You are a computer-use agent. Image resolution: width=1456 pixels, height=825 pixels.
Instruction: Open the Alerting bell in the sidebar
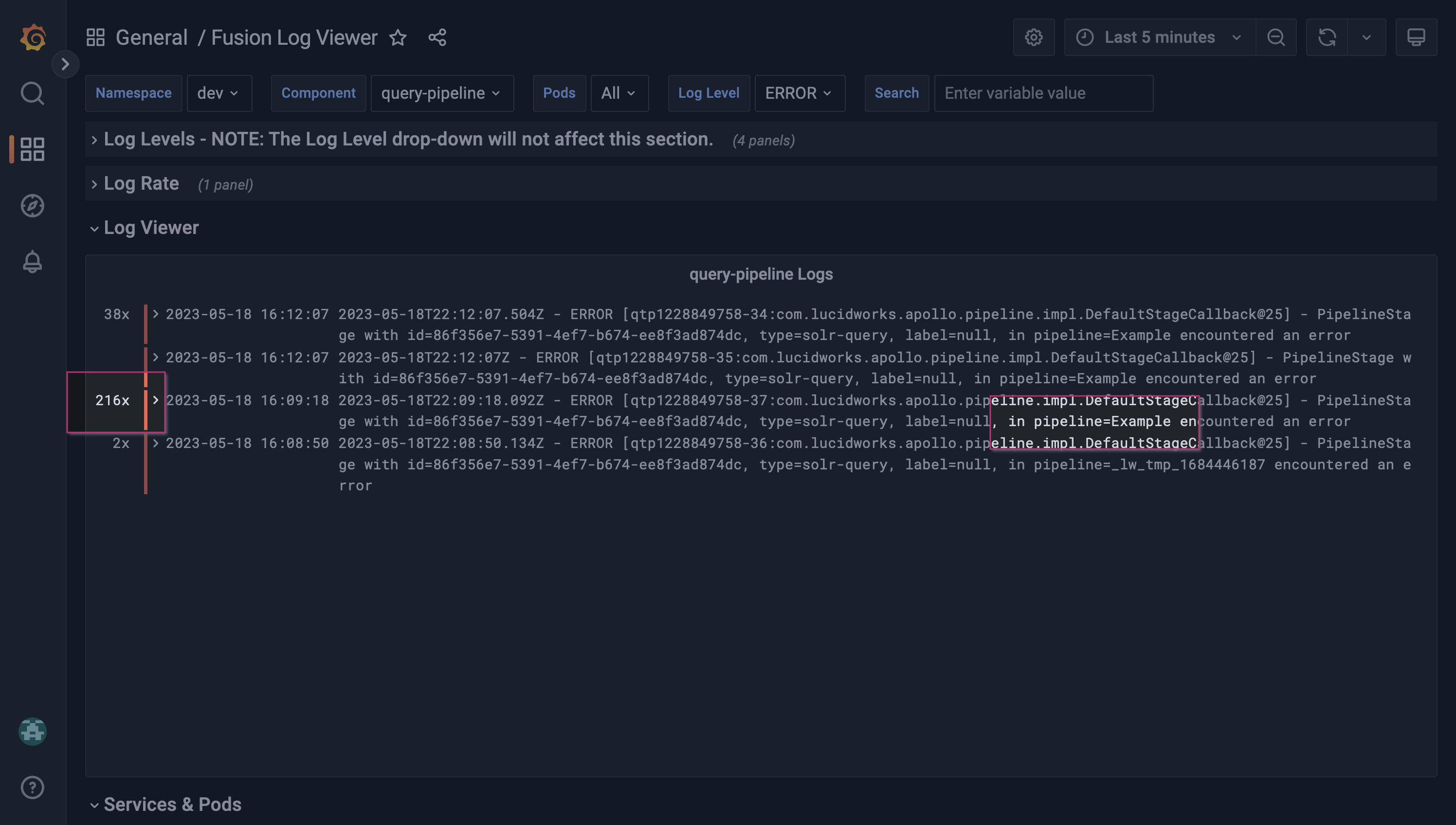click(32, 262)
